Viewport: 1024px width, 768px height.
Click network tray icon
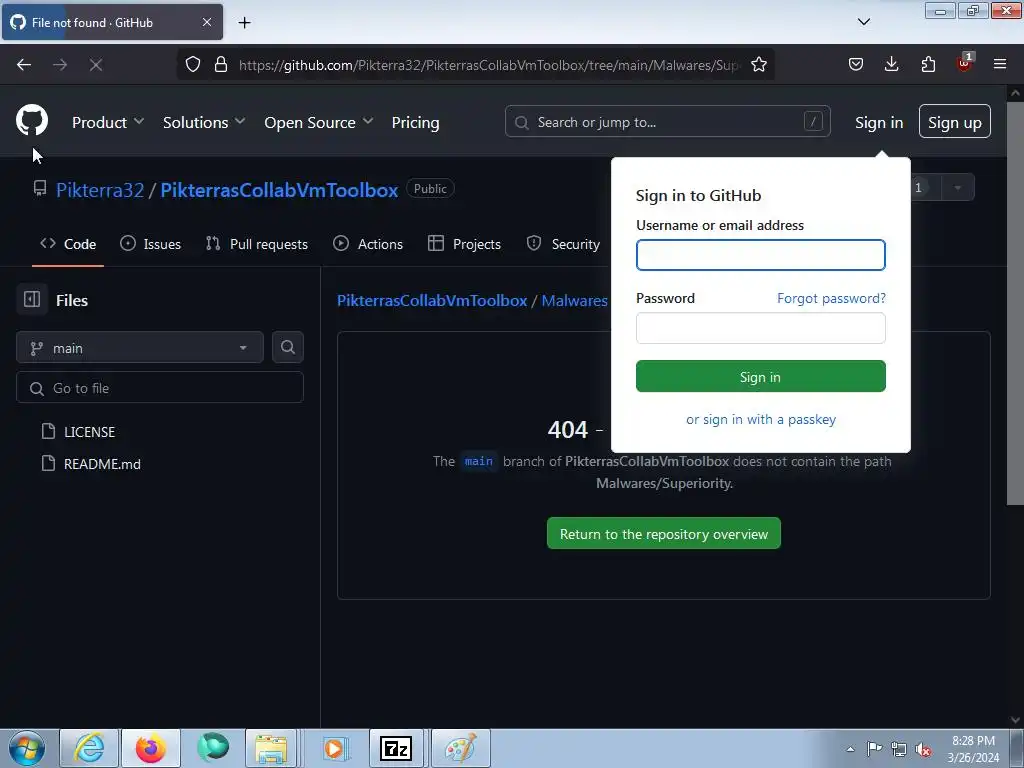coord(899,750)
